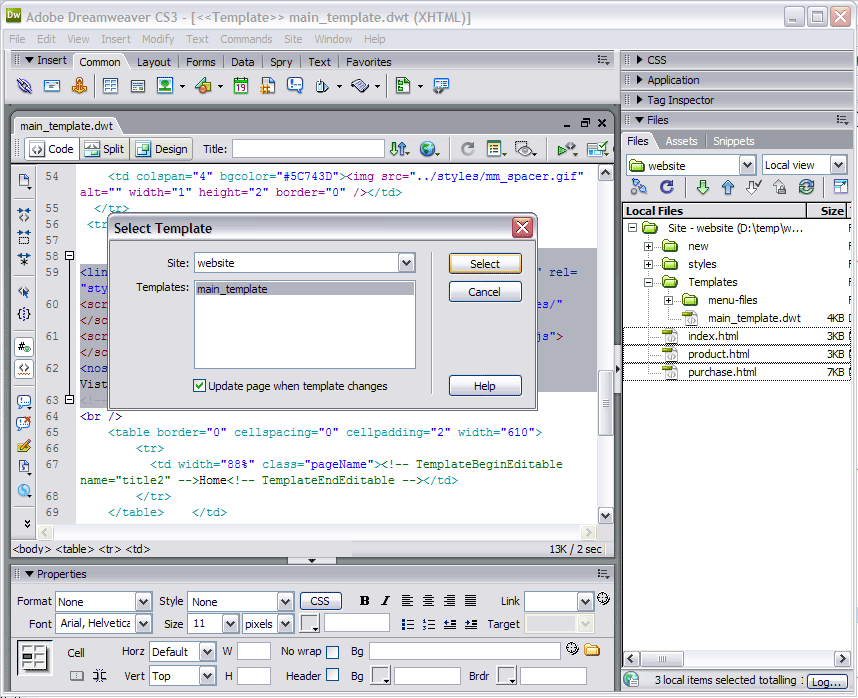Screen dimensions: 858x698
Task: Switch to Snippets tab
Action: click(x=734, y=141)
